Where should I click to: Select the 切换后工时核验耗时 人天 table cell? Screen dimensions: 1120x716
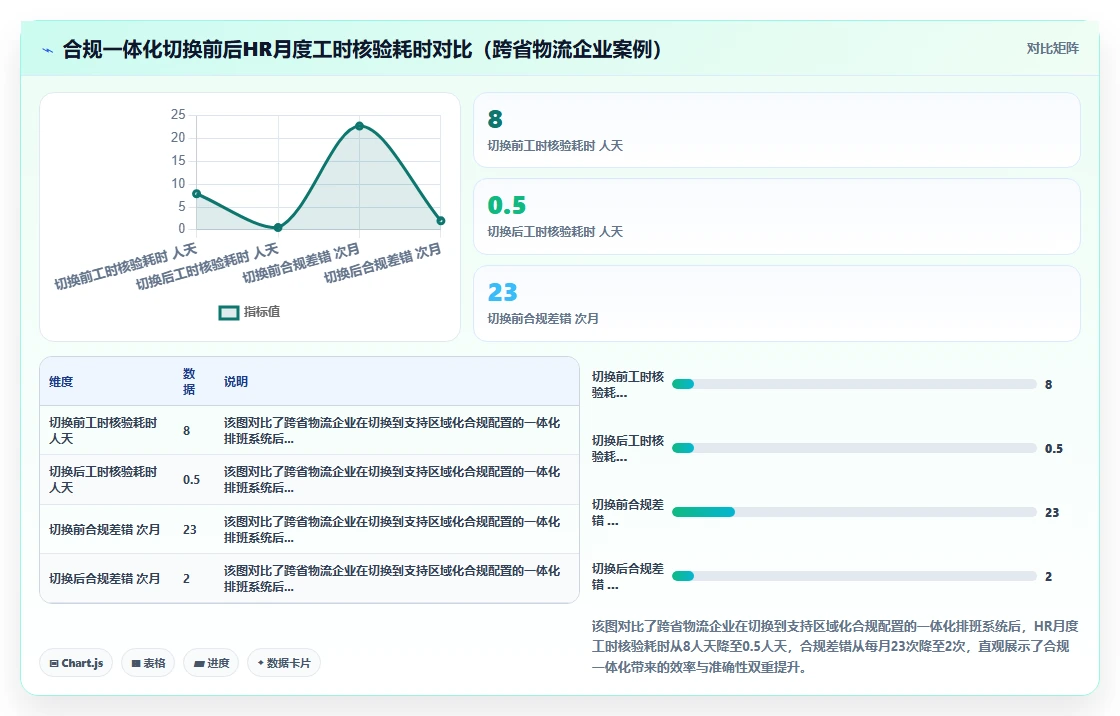(x=104, y=479)
